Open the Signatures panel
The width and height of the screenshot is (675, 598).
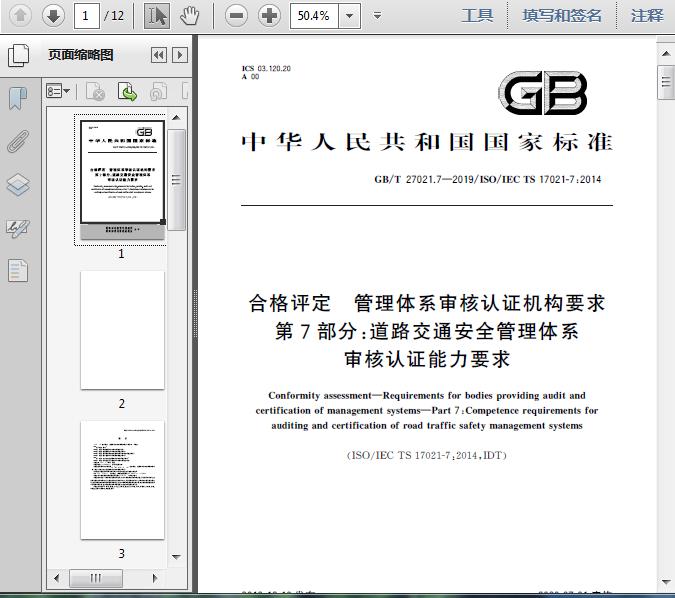[18, 228]
